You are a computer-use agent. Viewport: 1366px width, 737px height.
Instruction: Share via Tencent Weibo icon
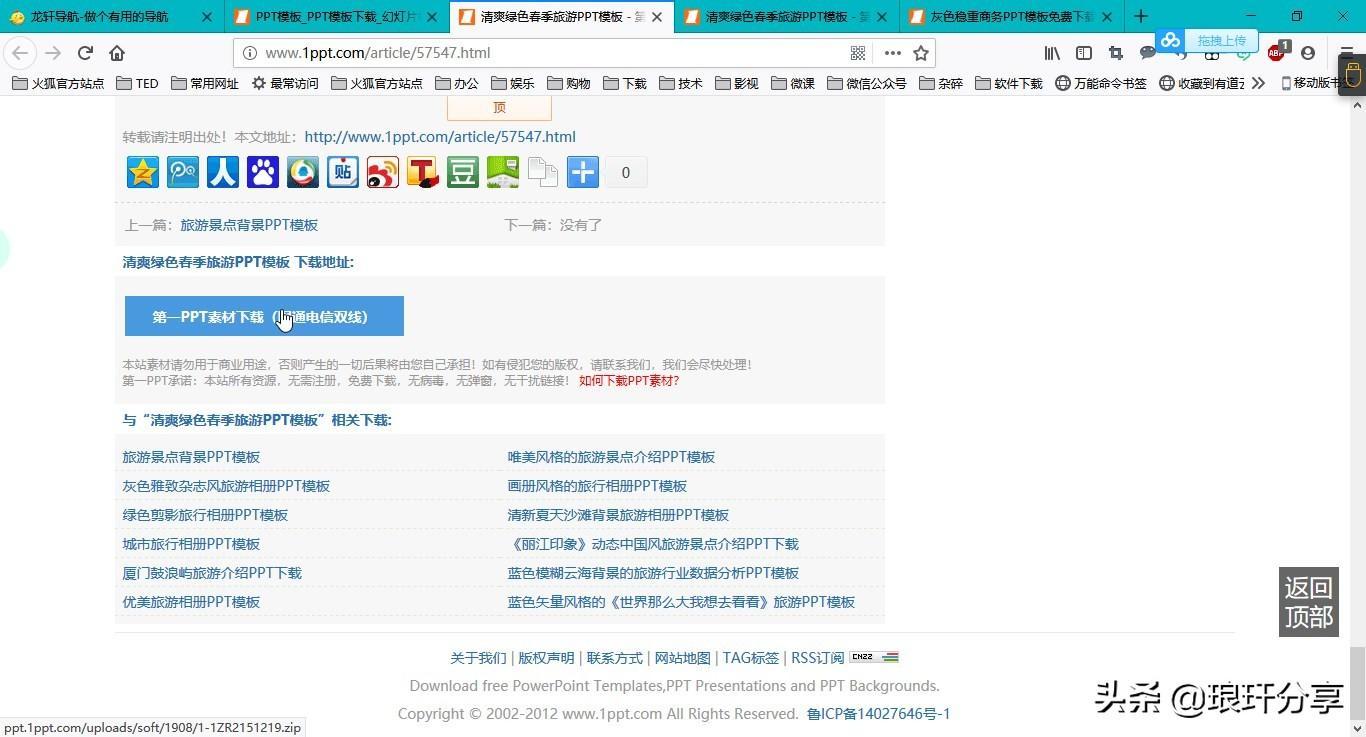click(x=183, y=172)
